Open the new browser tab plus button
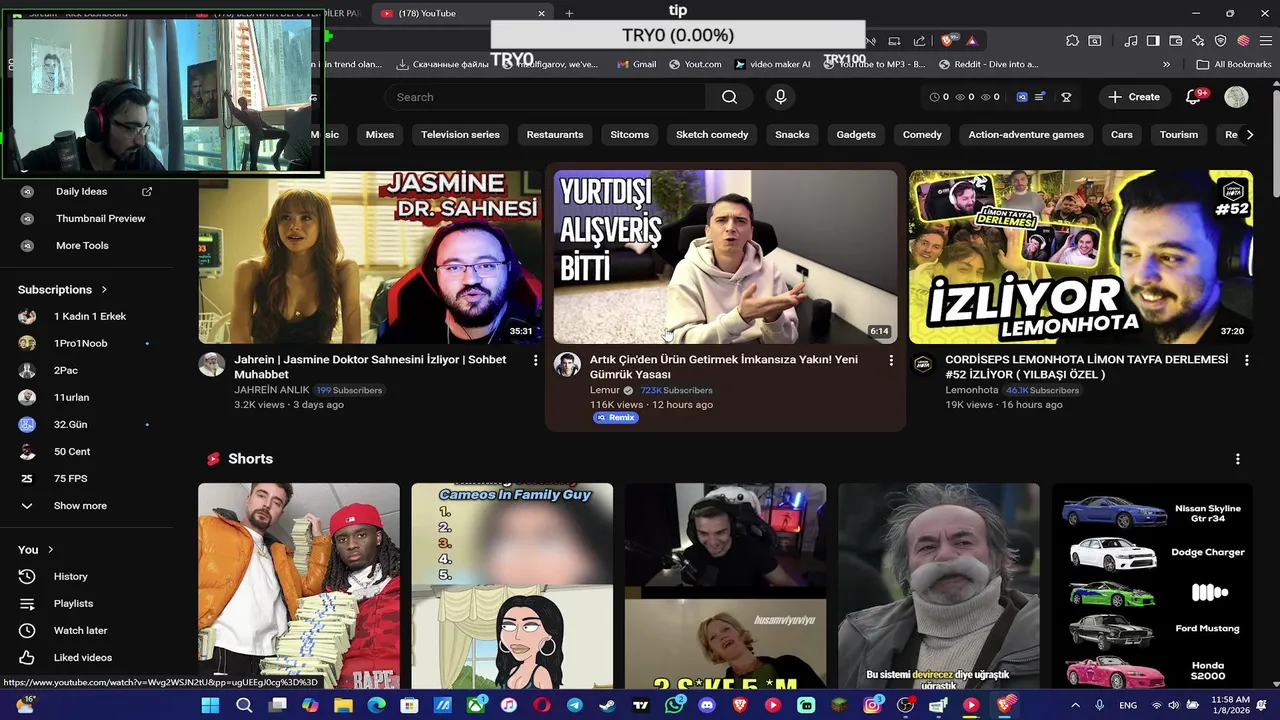The width and height of the screenshot is (1280, 720). pos(569,13)
